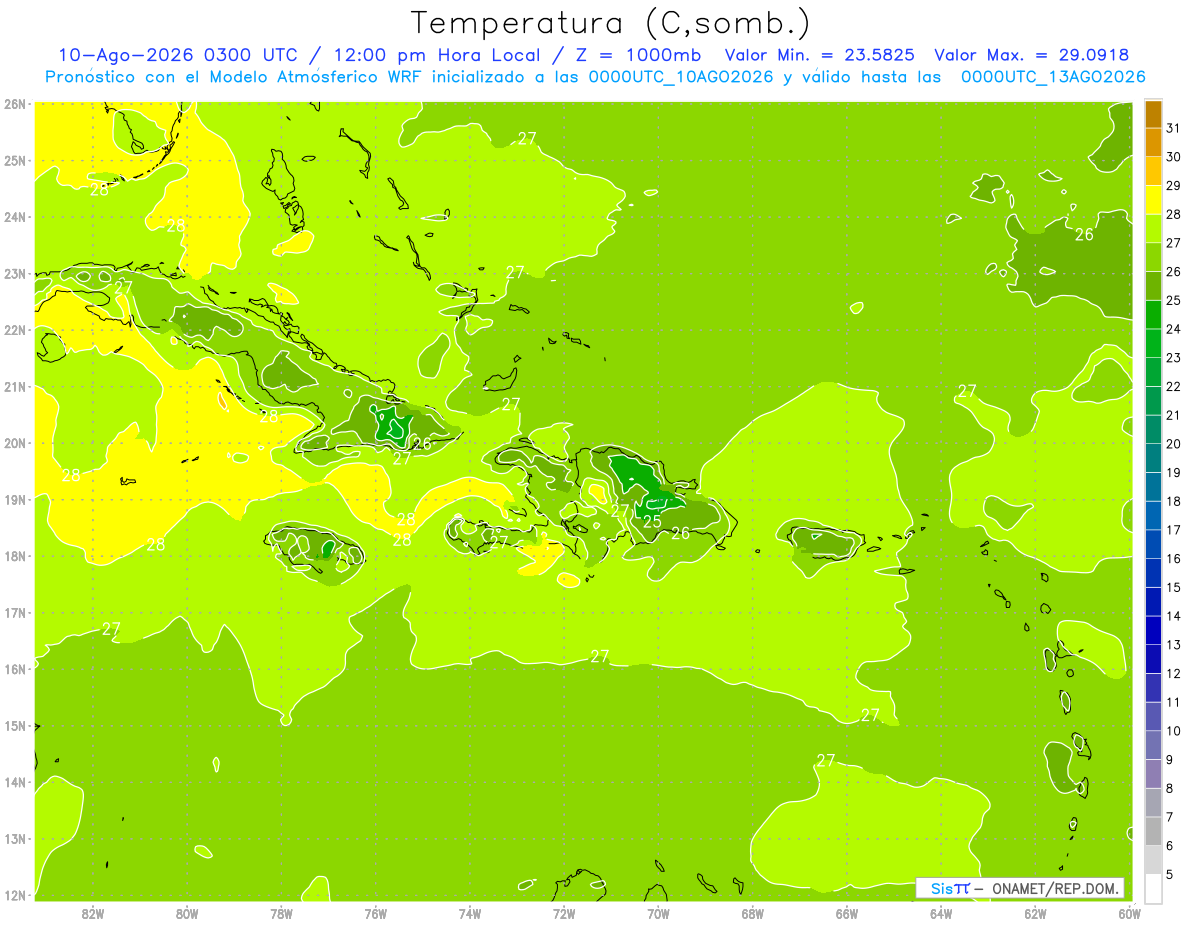Click the blue swatch between 16 and 17

[x=1153, y=543]
